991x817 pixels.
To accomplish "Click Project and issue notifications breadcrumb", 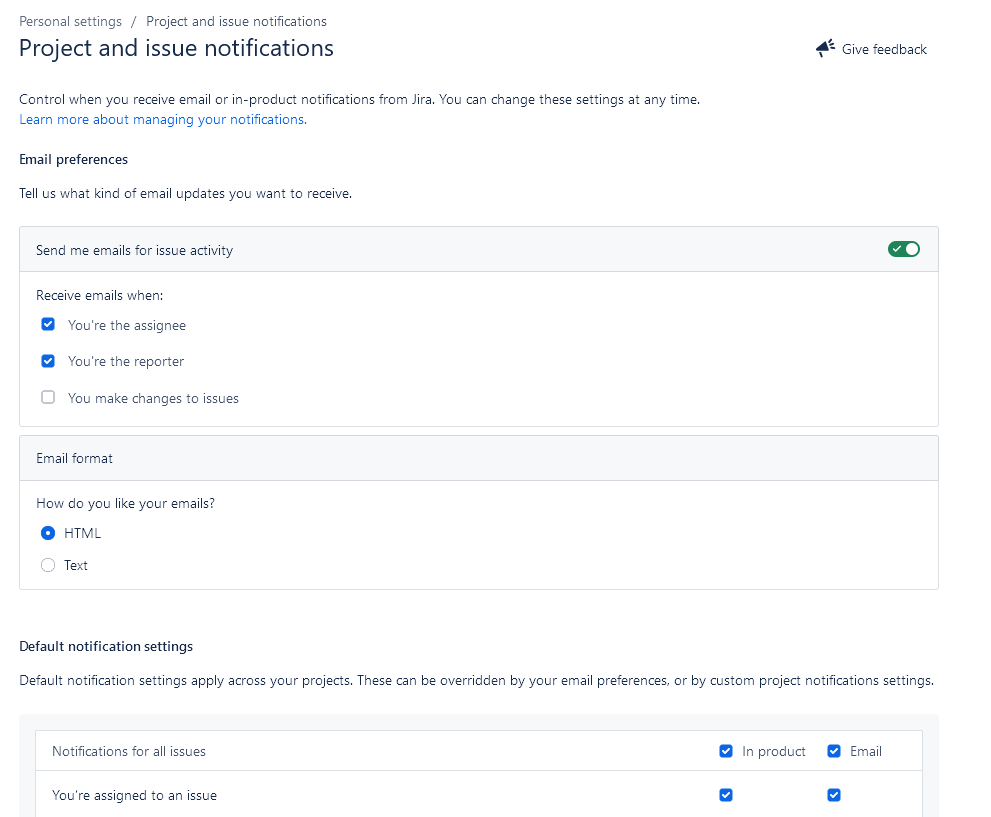I will pyautogui.click(x=236, y=21).
